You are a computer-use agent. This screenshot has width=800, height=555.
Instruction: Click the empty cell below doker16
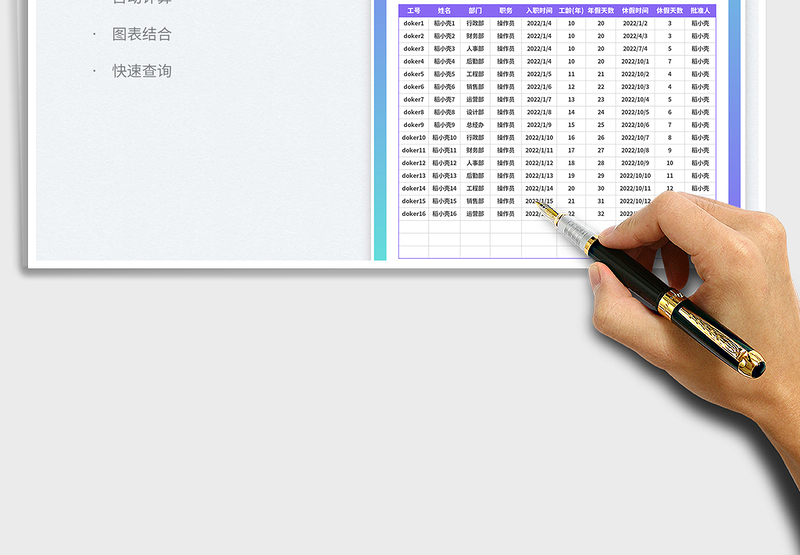click(x=413, y=227)
